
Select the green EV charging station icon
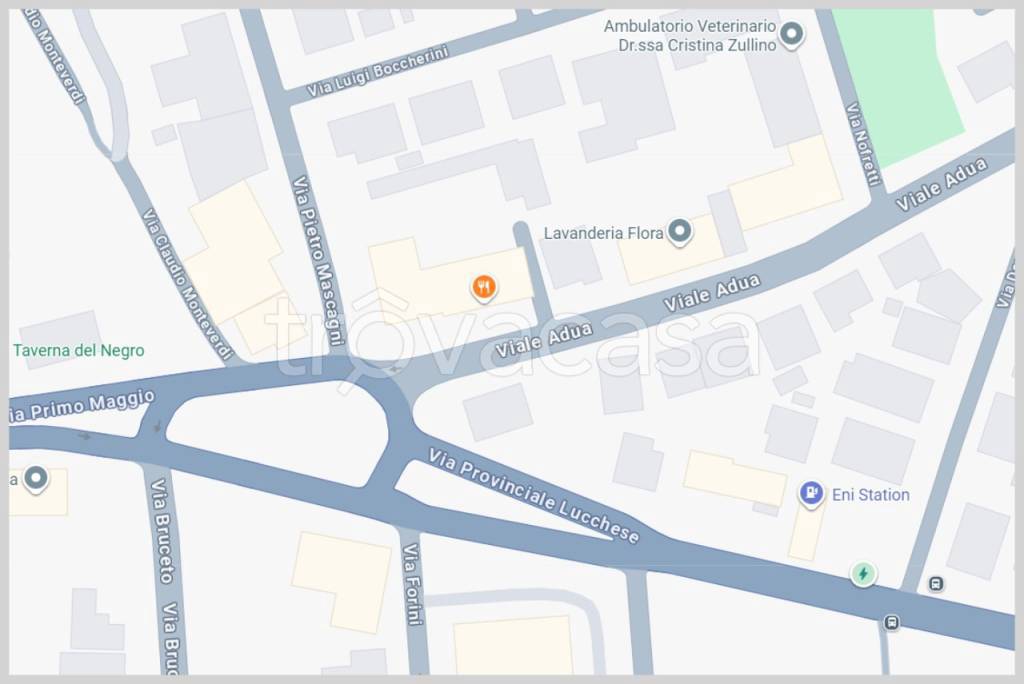tap(863, 574)
